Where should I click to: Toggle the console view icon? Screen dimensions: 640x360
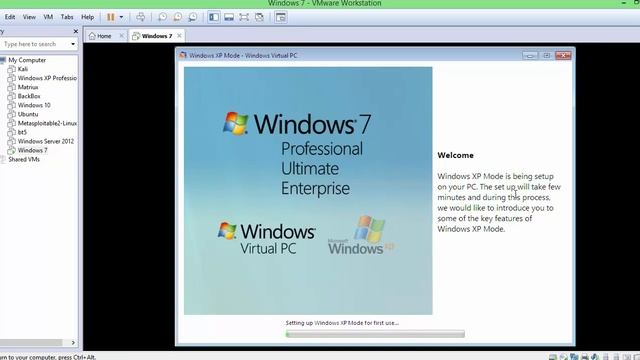[x=281, y=17]
